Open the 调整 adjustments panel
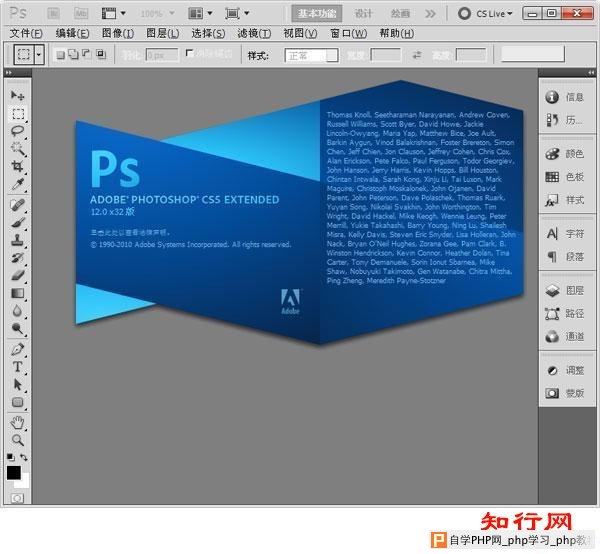This screenshot has width=600, height=554. 565,370
